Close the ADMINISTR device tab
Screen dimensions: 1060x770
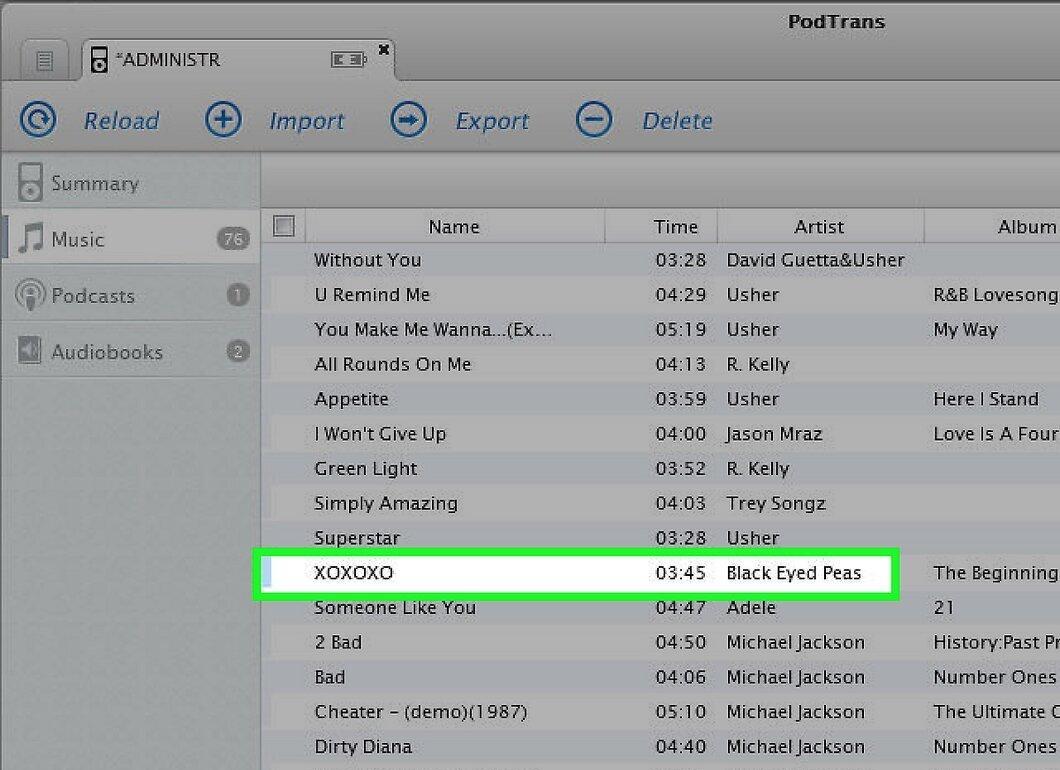click(383, 49)
